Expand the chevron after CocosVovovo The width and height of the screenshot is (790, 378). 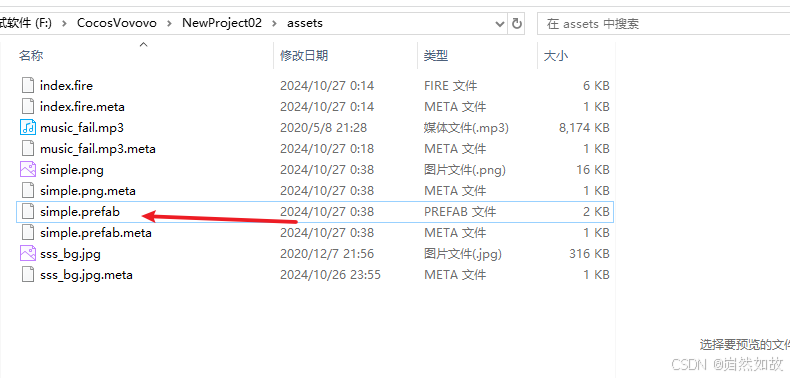[169, 23]
